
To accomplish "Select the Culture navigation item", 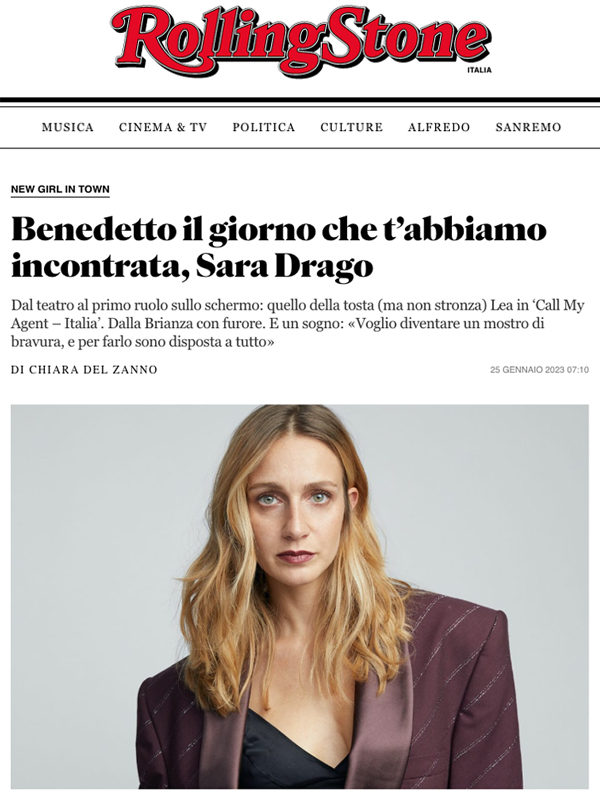I will (x=352, y=127).
